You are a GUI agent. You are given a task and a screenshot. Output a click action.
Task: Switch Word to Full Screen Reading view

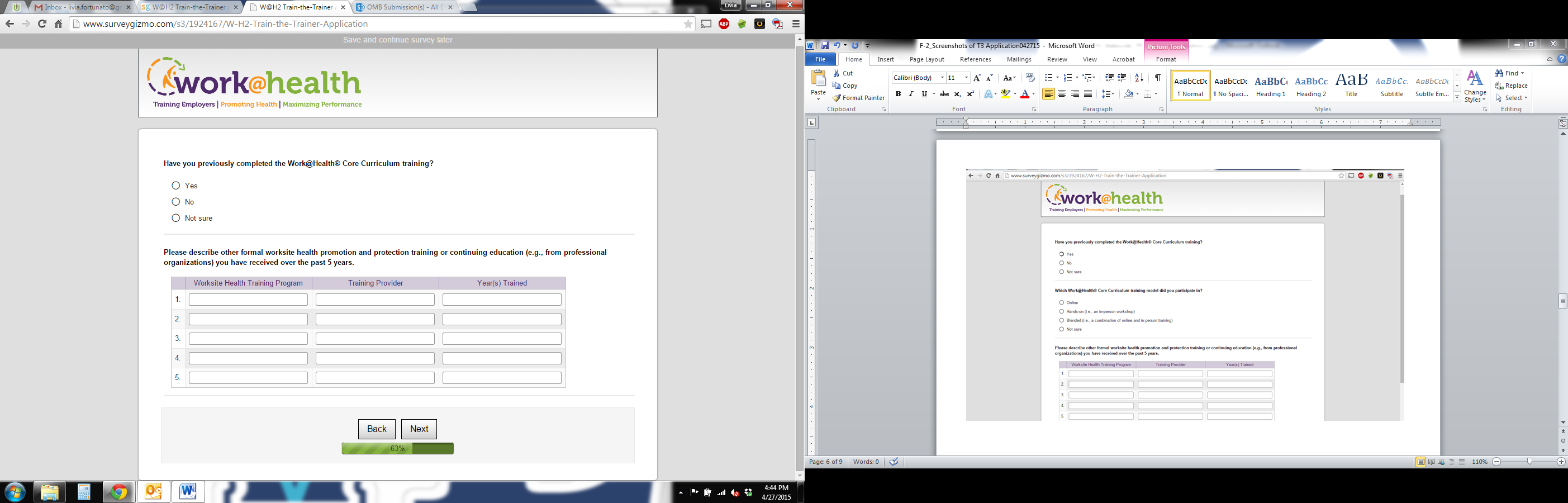1431,462
